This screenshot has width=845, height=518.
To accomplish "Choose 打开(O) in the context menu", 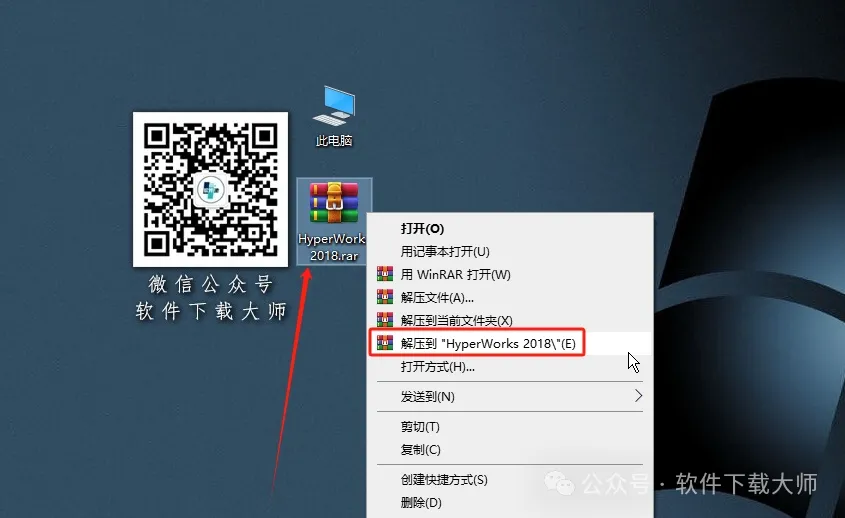I will (510, 229).
